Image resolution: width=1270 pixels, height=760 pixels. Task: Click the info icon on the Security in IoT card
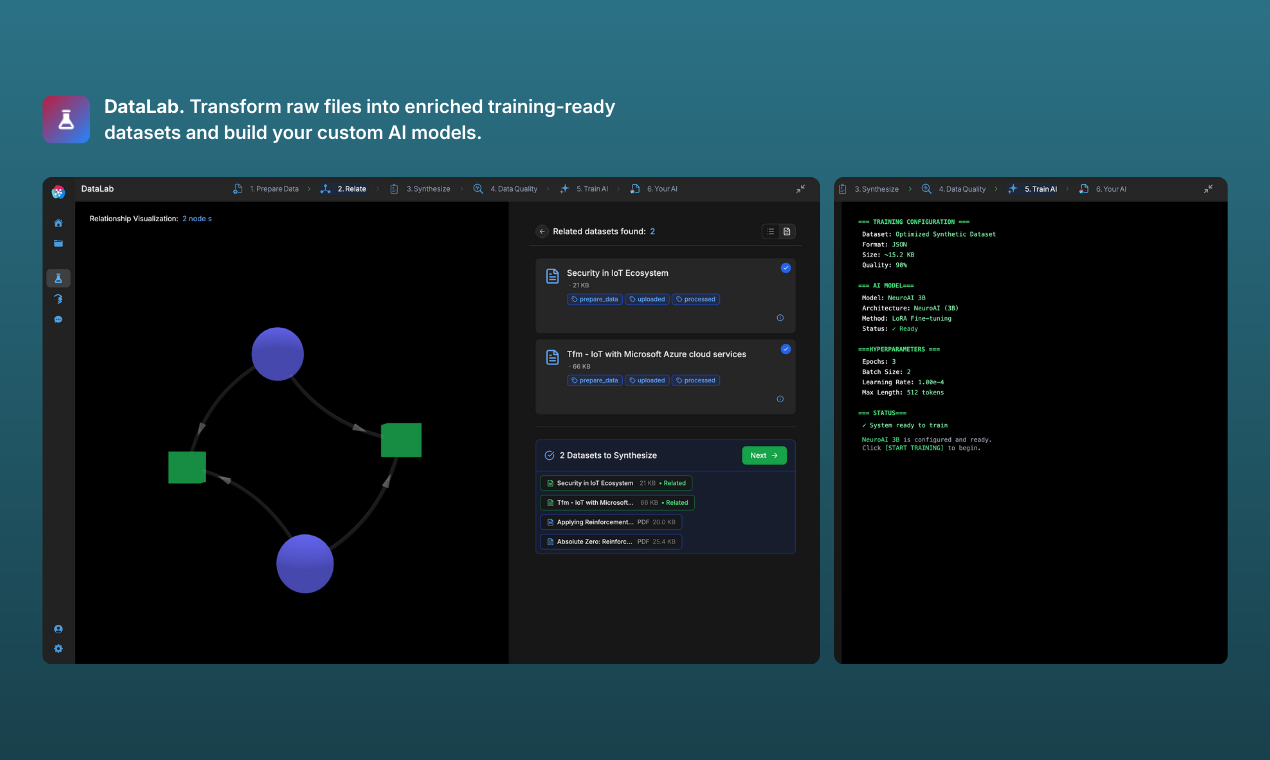pyautogui.click(x=780, y=318)
